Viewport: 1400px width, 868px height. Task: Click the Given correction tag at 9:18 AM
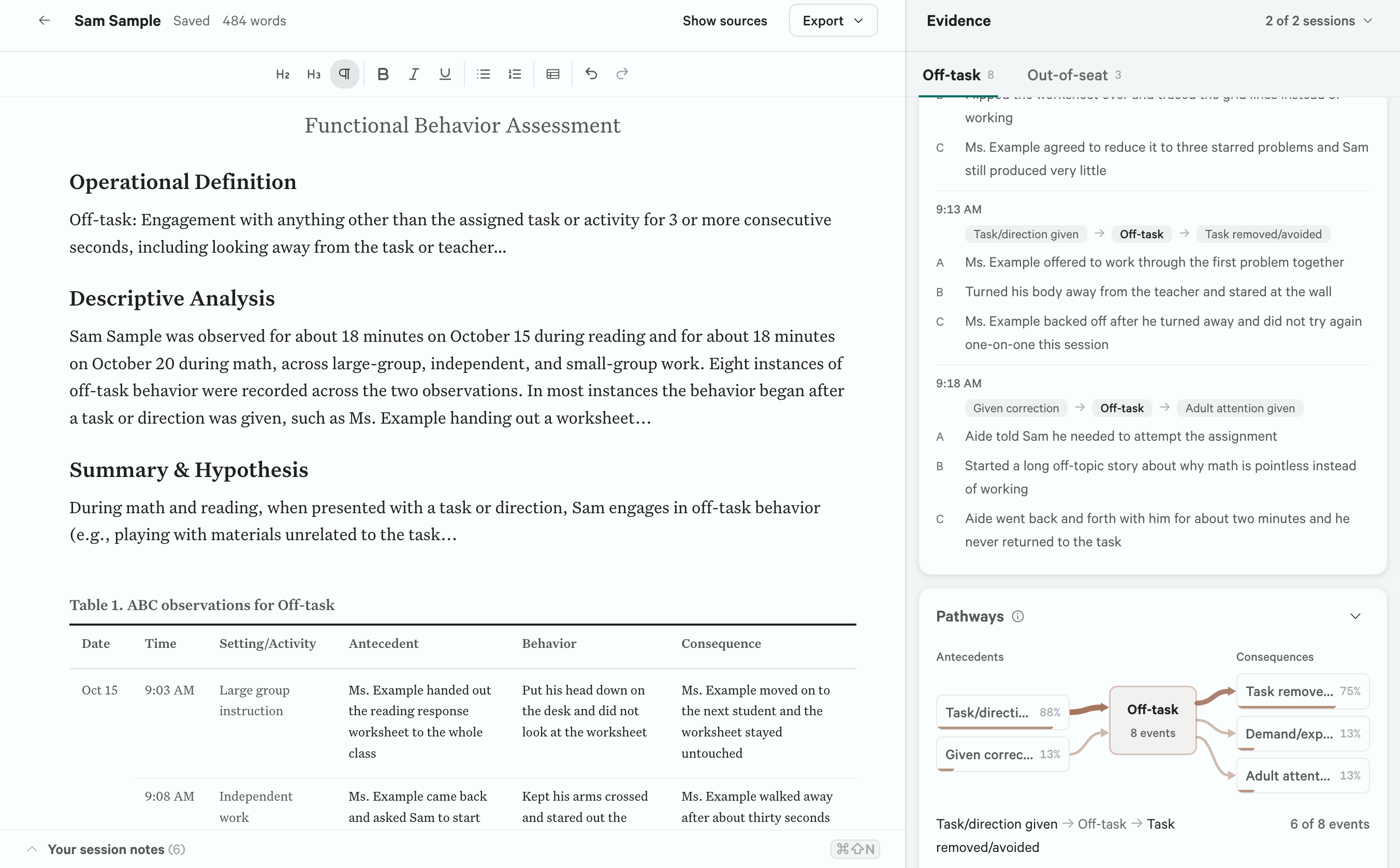(1016, 408)
